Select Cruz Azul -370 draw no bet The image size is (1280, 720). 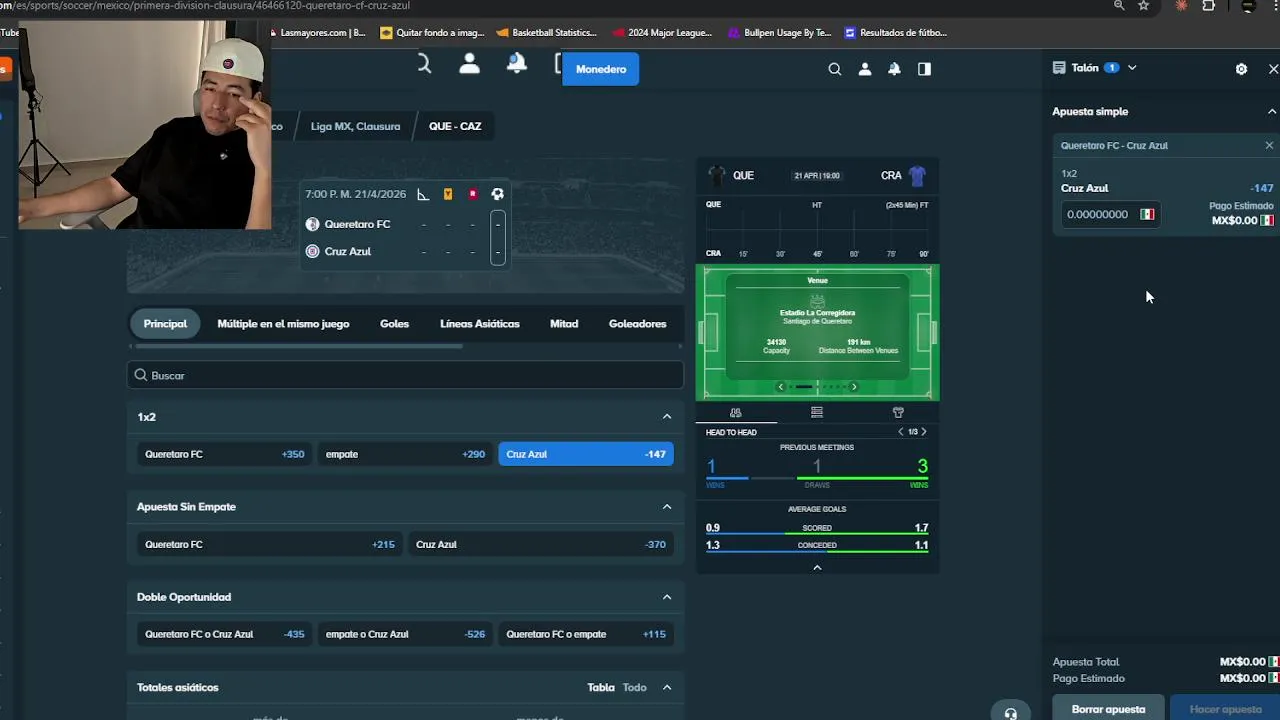(541, 544)
